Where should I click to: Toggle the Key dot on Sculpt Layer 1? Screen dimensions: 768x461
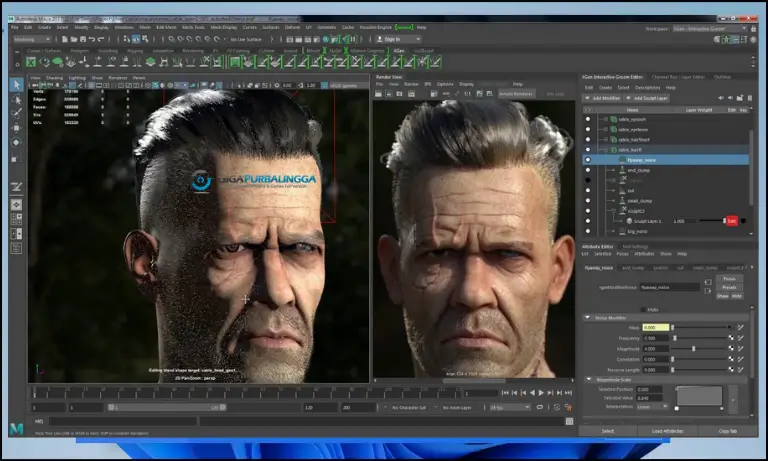(744, 221)
